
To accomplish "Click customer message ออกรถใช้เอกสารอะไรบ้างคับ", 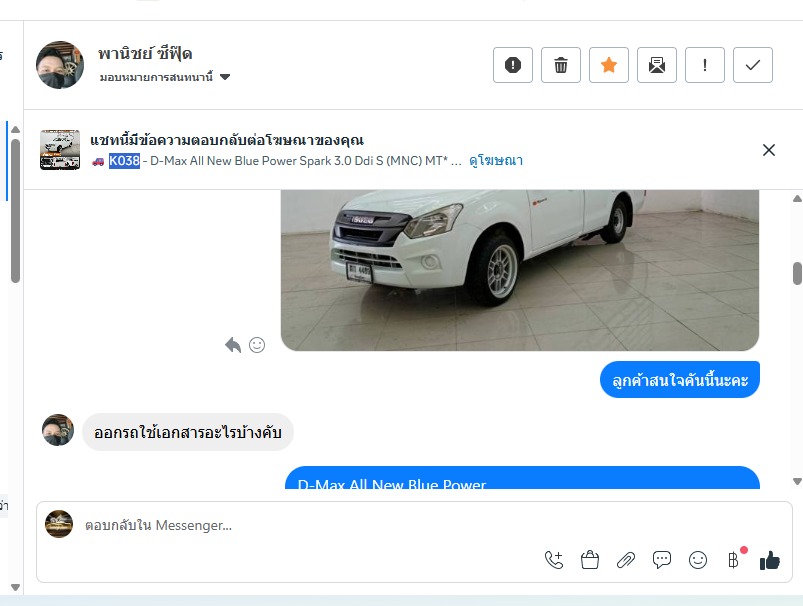I will [188, 432].
